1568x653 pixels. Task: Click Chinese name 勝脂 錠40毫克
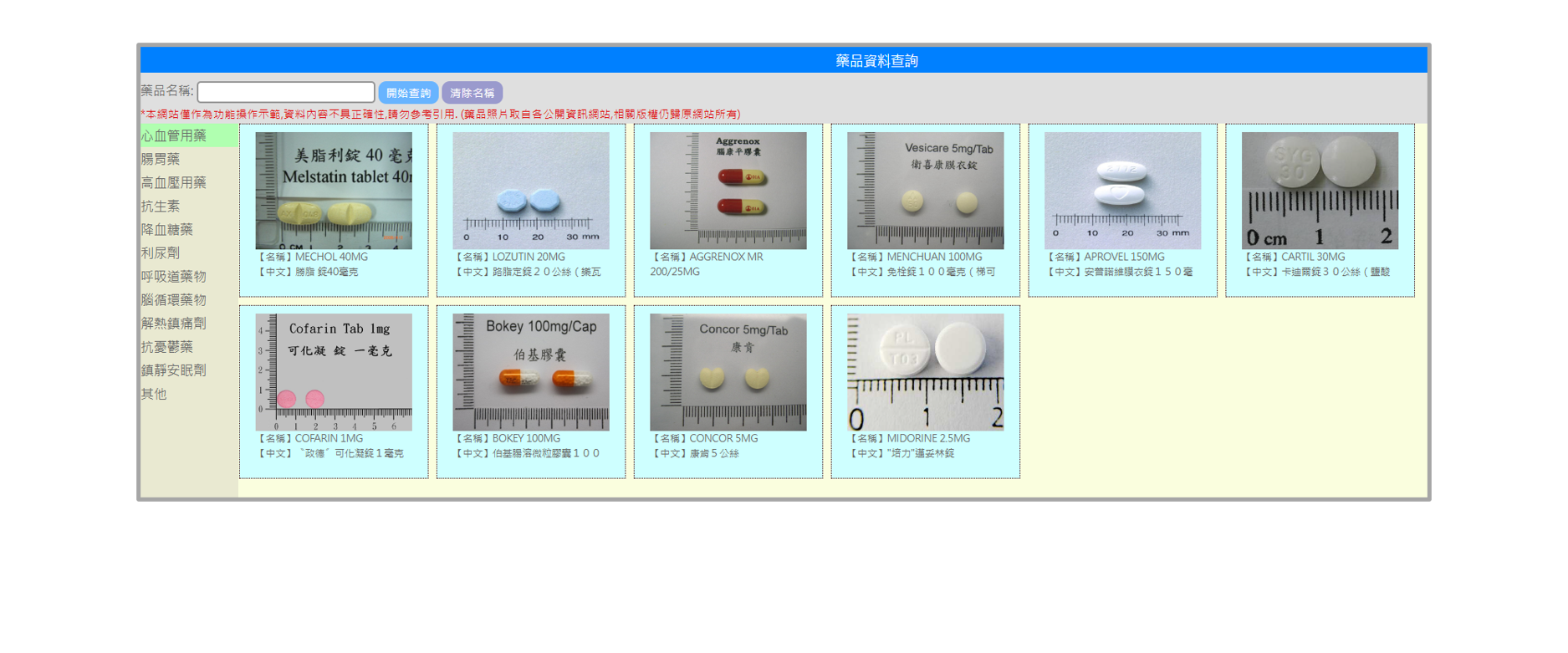(x=307, y=272)
